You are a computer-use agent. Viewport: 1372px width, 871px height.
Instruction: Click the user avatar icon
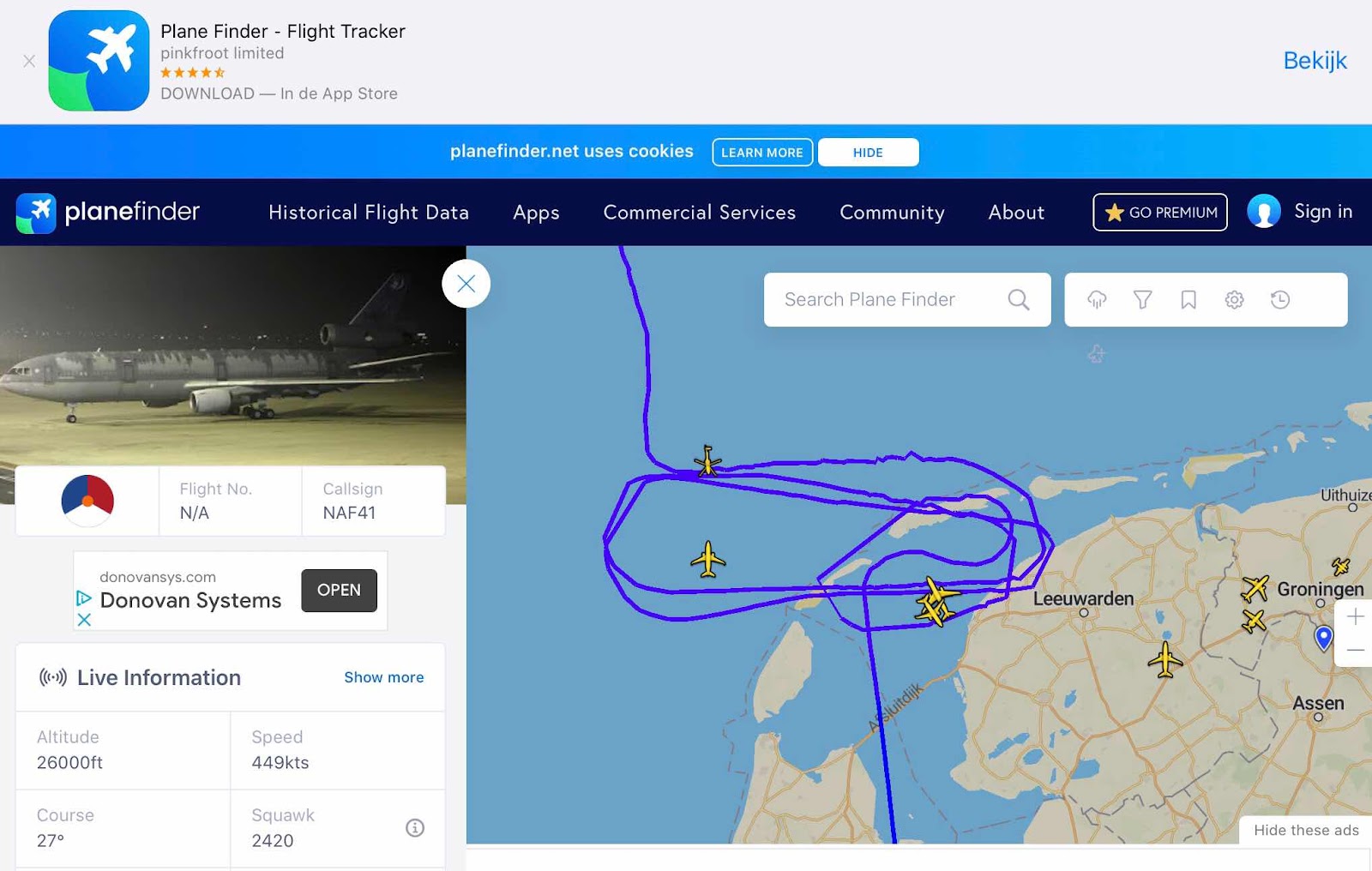point(1264,212)
